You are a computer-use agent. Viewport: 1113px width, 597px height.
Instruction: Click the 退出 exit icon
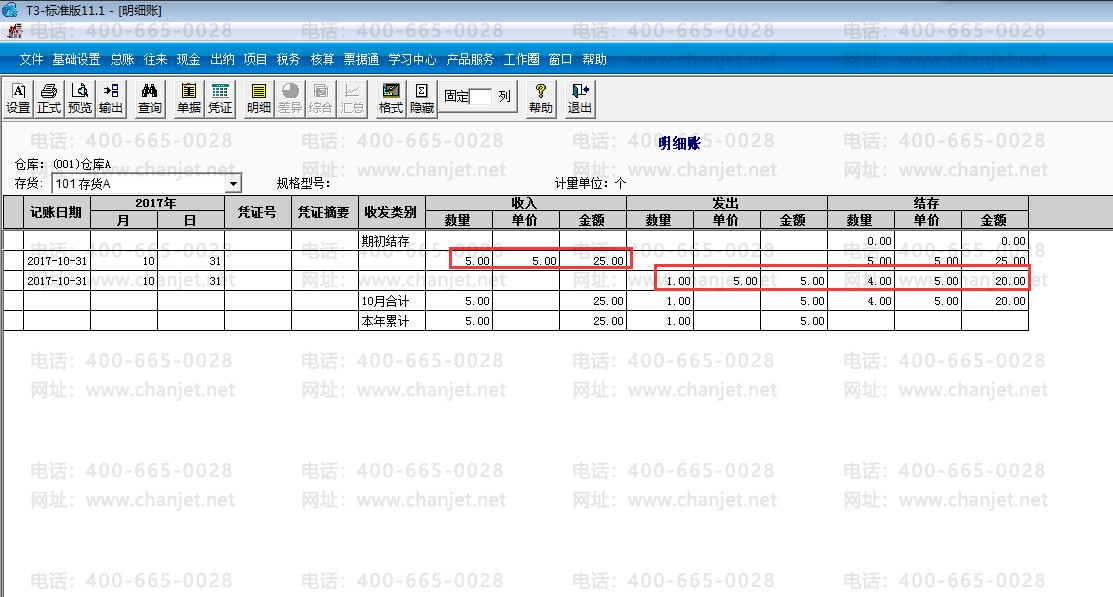pos(579,99)
